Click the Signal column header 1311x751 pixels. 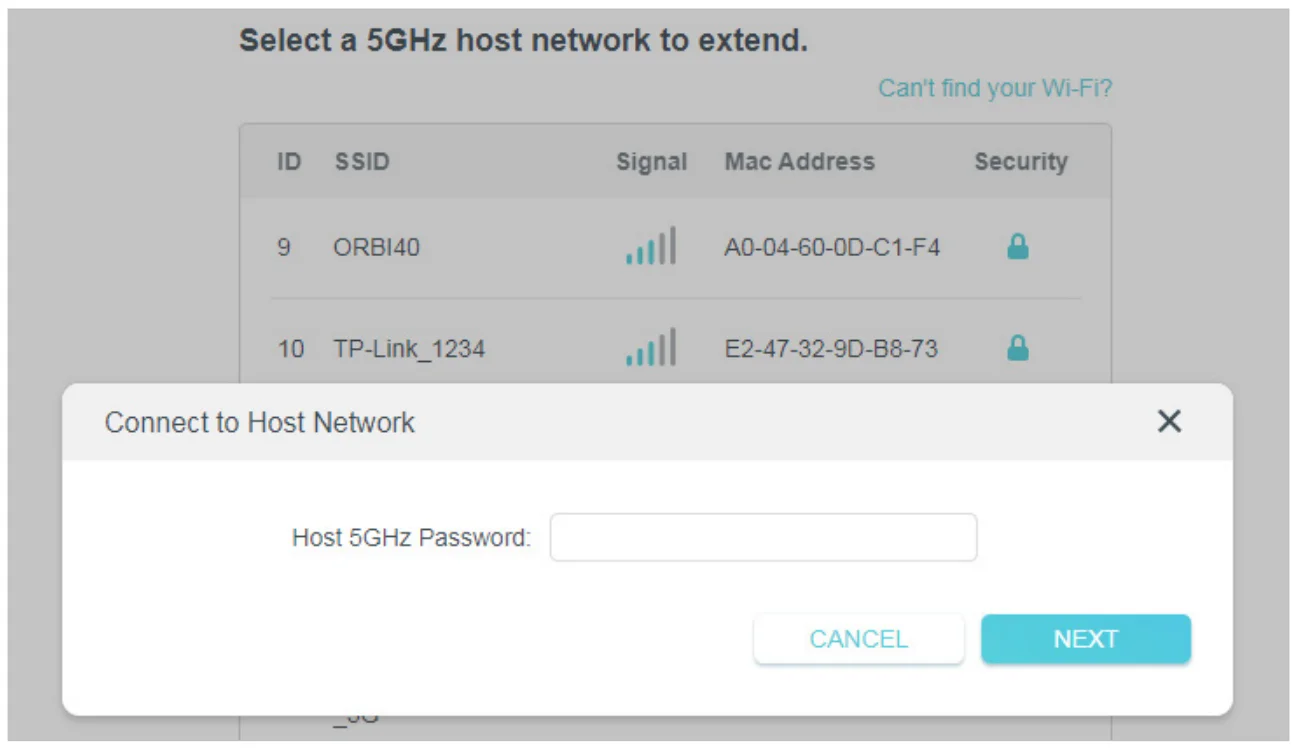pyautogui.click(x=651, y=161)
